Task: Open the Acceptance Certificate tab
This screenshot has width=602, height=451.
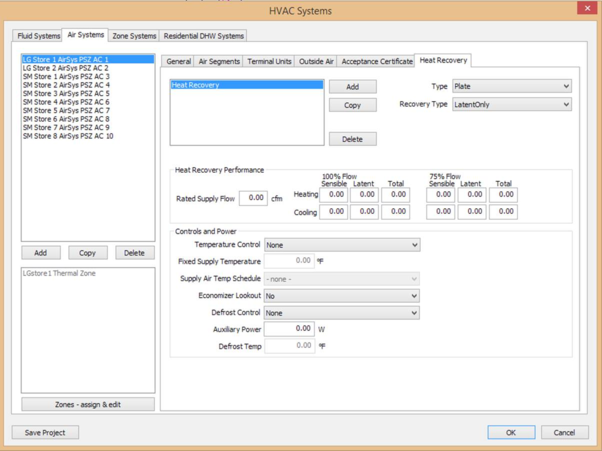Action: (376, 62)
